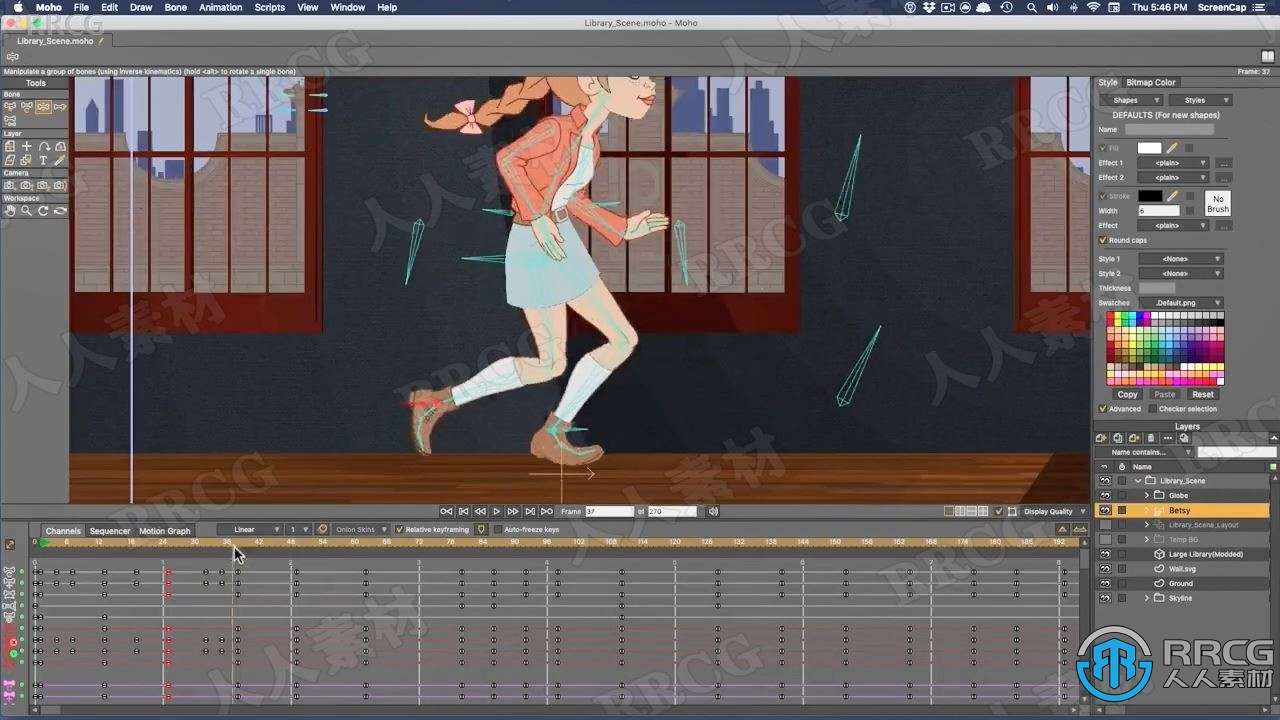The width and height of the screenshot is (1280, 720).
Task: Click the Stroke black color swatch
Action: click(x=1150, y=196)
